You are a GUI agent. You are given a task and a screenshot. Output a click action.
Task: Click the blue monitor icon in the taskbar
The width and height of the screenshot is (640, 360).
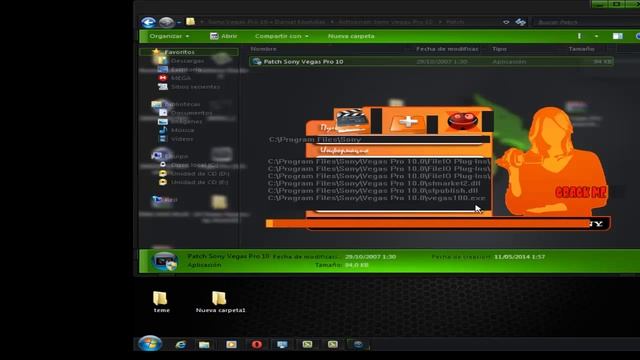coord(282,344)
